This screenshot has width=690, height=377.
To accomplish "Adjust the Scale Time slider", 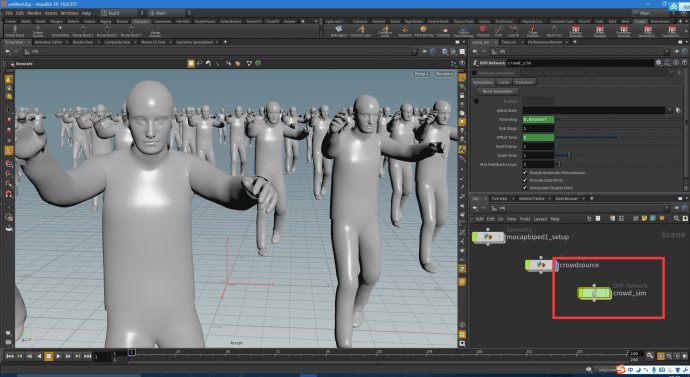I will pos(619,155).
